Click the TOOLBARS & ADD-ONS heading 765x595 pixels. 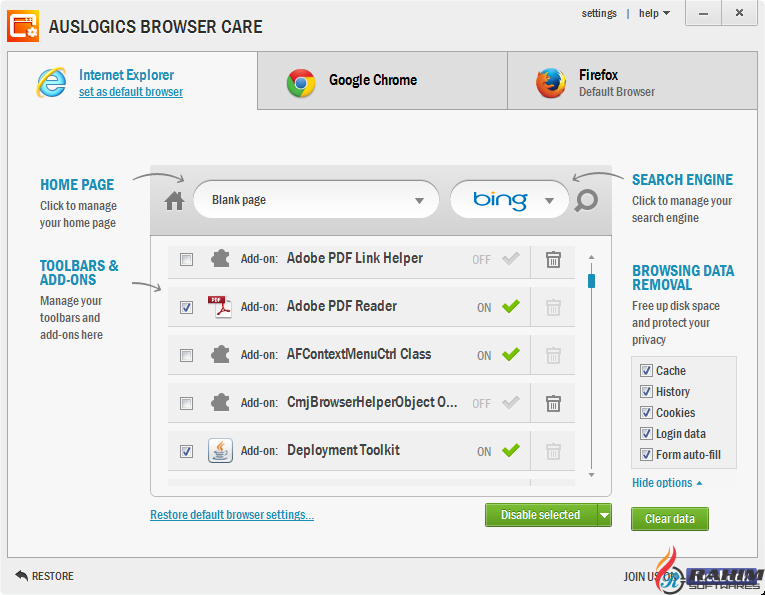coord(79,273)
